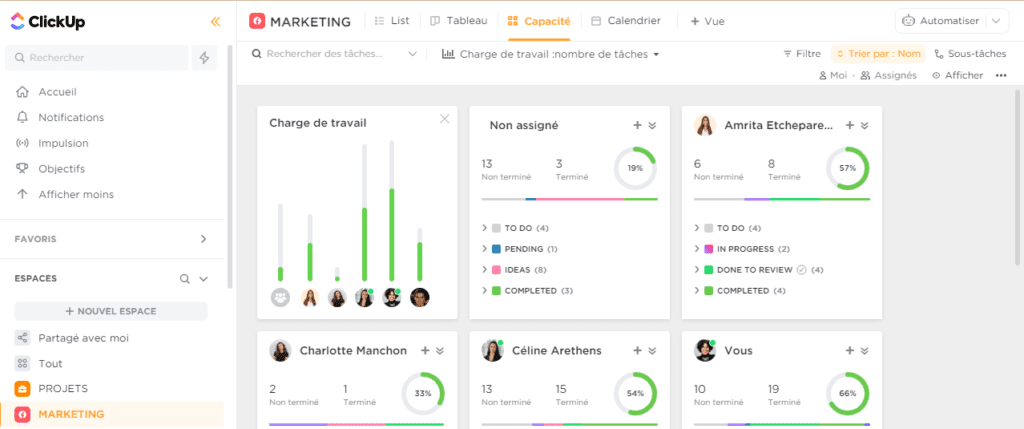This screenshot has width=1024, height=429.
Task: Click the plus icon on Non assigné card
Action: 637,125
